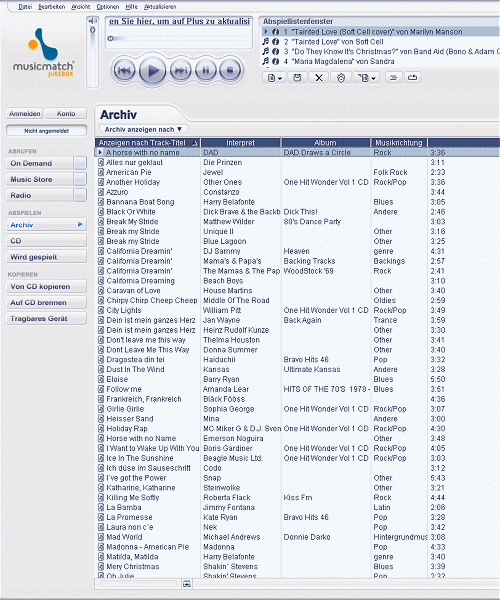The height and width of the screenshot is (600, 500).
Task: Open the Ansicht menu
Action: click(81, 7)
